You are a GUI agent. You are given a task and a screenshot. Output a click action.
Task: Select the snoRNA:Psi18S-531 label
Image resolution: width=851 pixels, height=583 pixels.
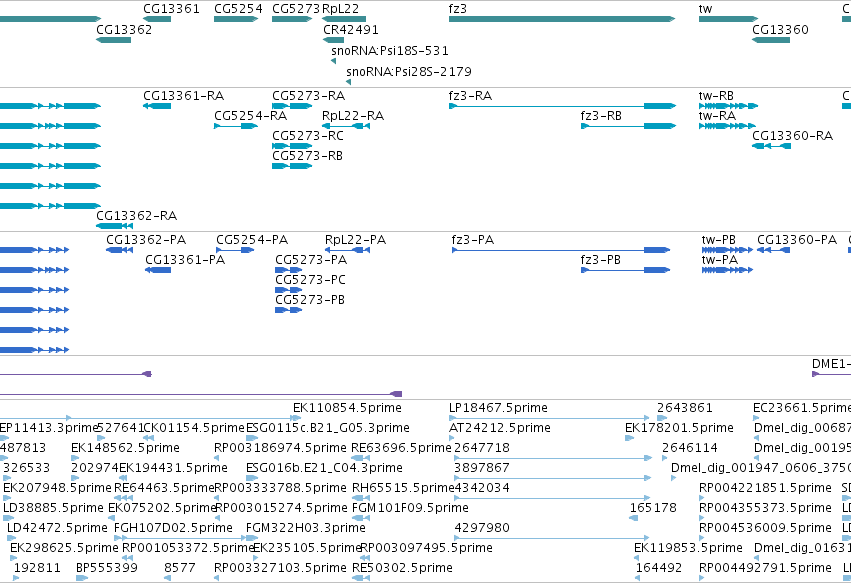390,50
